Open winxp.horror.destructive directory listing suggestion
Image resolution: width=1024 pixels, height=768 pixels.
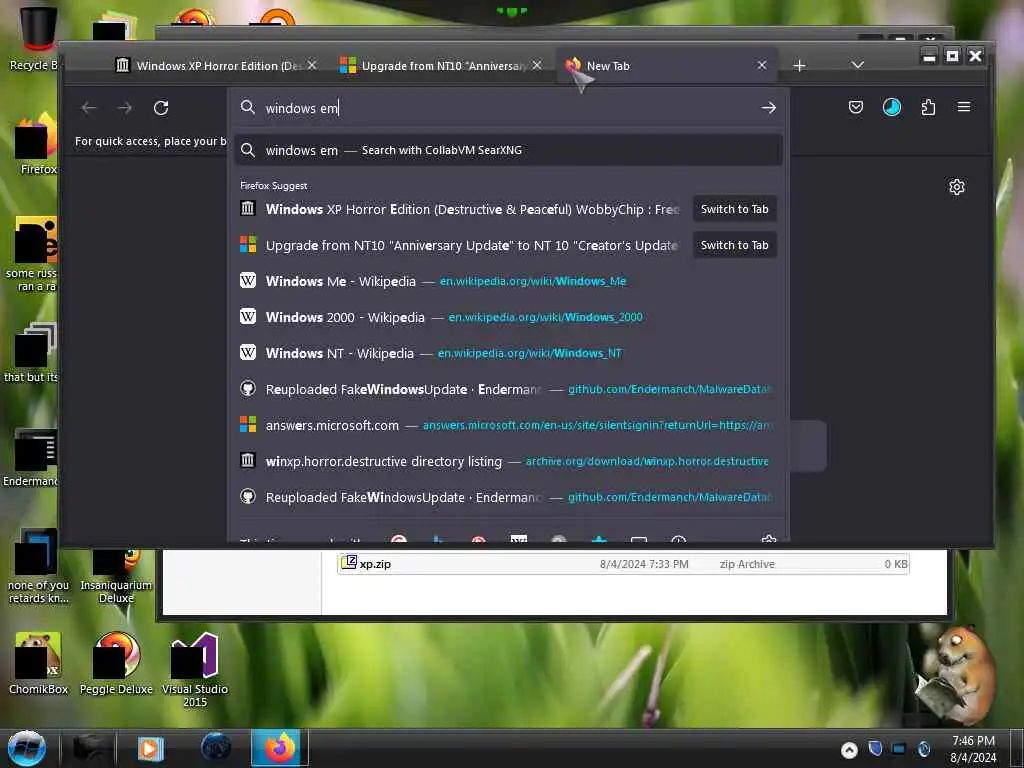pyautogui.click(x=508, y=461)
